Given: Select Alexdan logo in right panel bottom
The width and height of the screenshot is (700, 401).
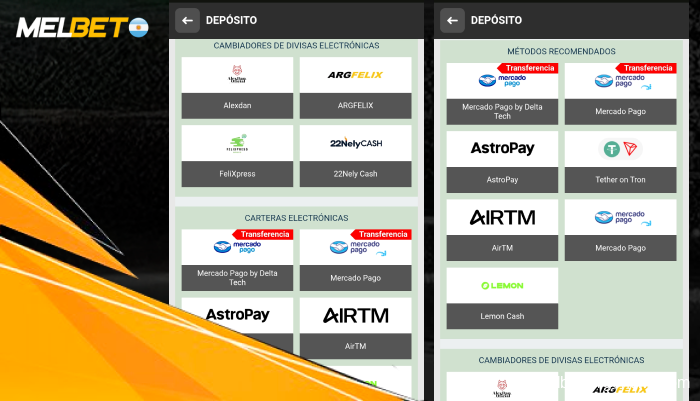Looking at the screenshot, I should tap(502, 386).
